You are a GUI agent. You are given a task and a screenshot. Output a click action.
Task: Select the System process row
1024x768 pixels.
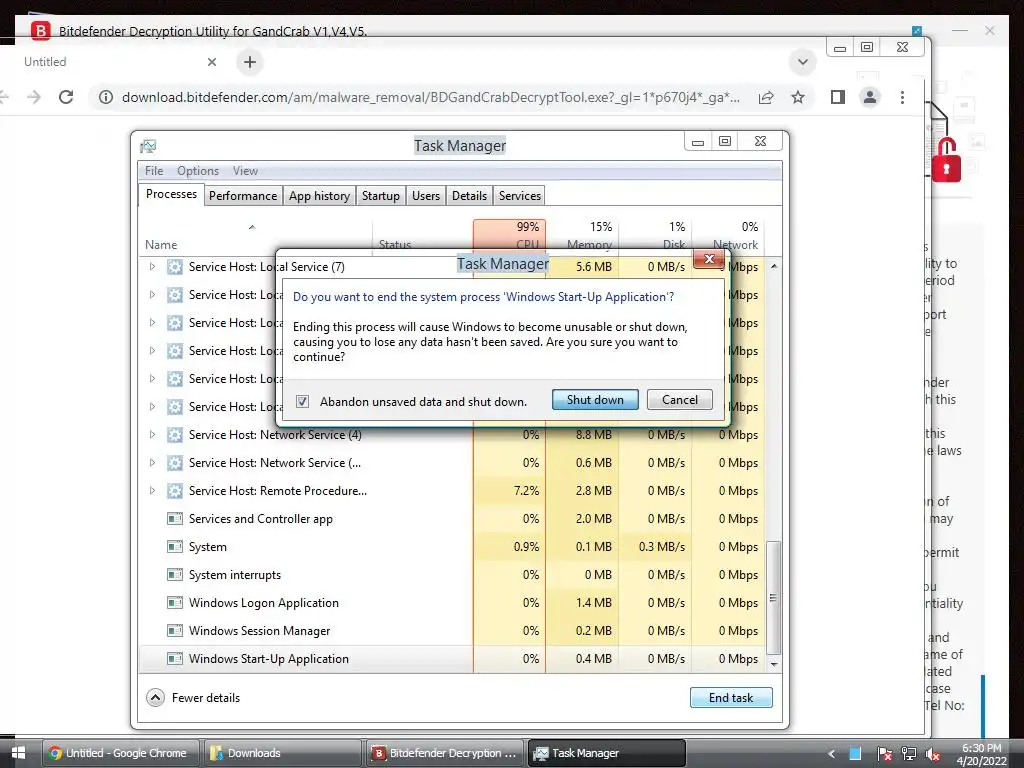[452, 547]
